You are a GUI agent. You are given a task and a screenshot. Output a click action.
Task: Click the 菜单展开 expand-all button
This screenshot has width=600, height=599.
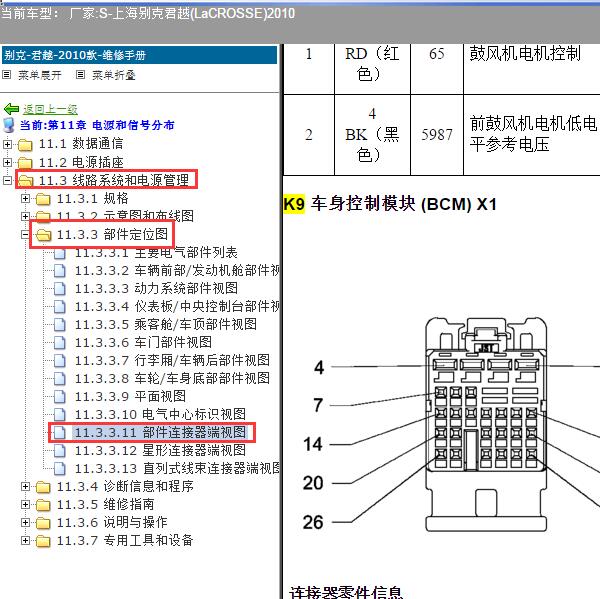(x=40, y=75)
